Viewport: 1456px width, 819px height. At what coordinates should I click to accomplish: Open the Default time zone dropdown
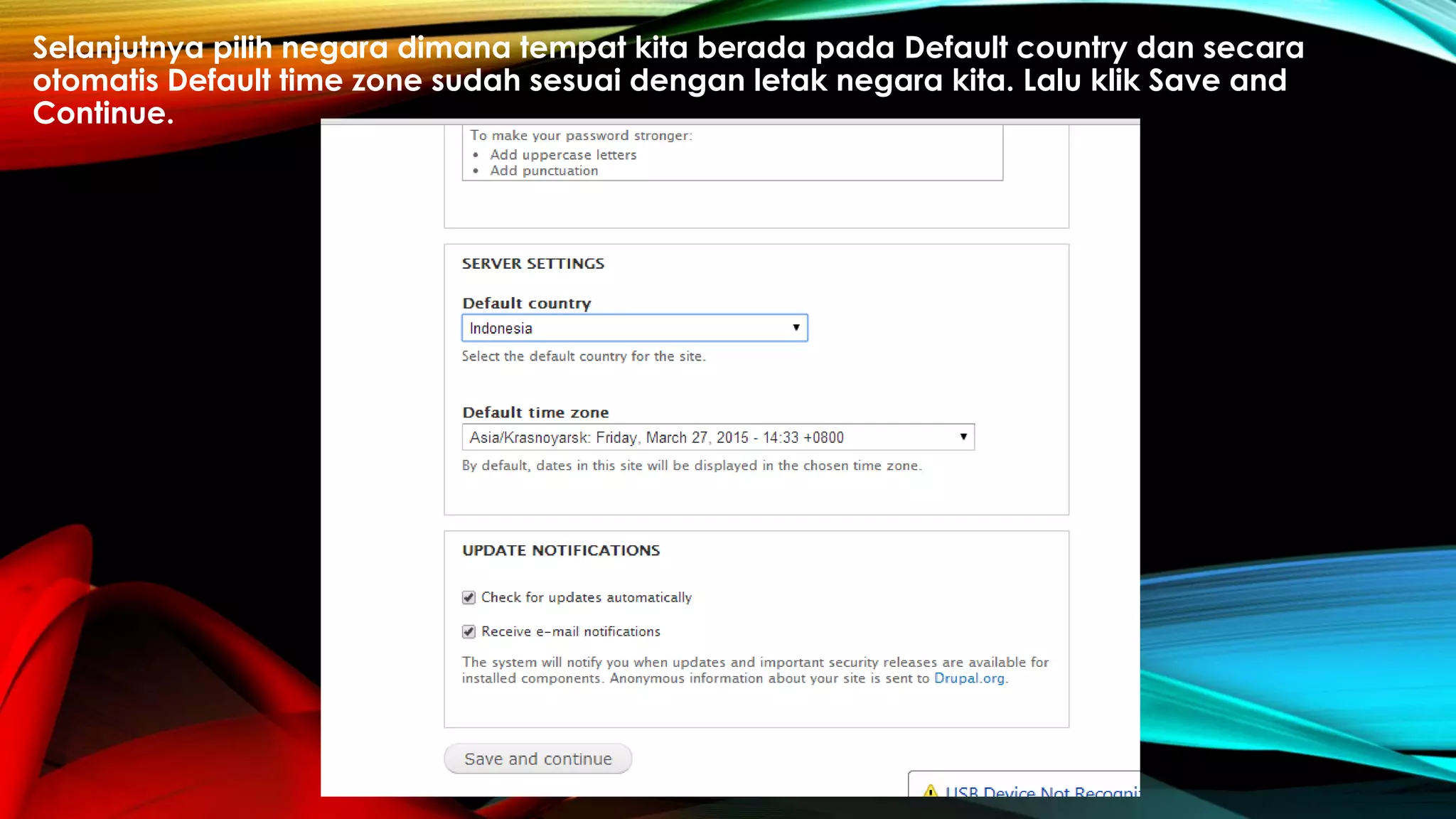point(718,437)
